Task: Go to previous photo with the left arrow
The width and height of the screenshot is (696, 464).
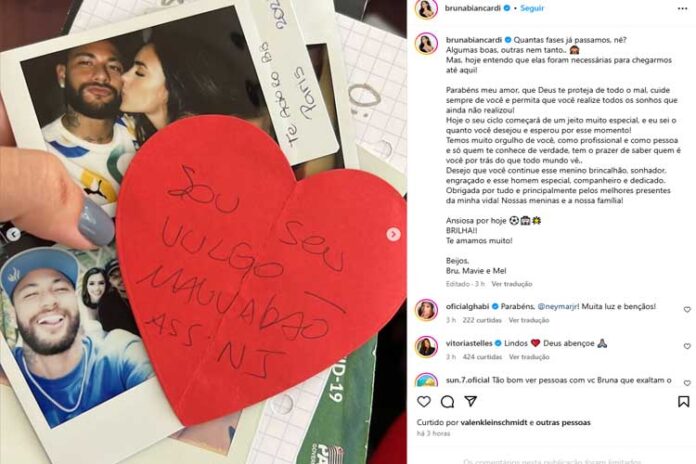Action: tap(14, 234)
